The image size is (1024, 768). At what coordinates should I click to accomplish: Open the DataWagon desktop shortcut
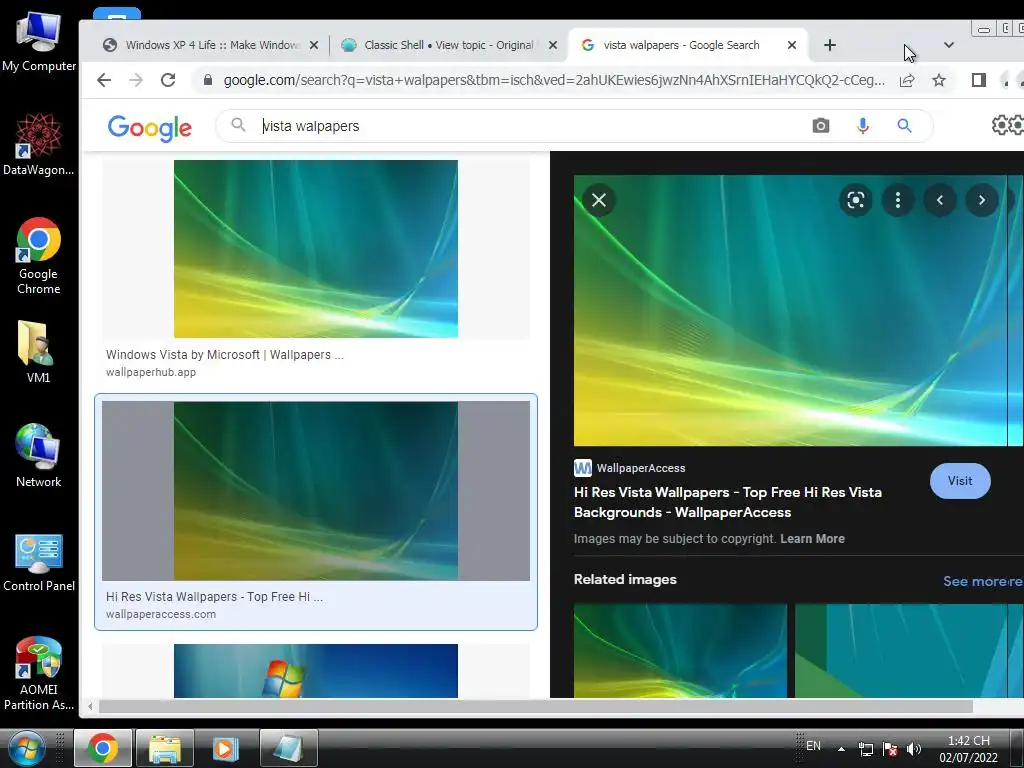point(39,144)
